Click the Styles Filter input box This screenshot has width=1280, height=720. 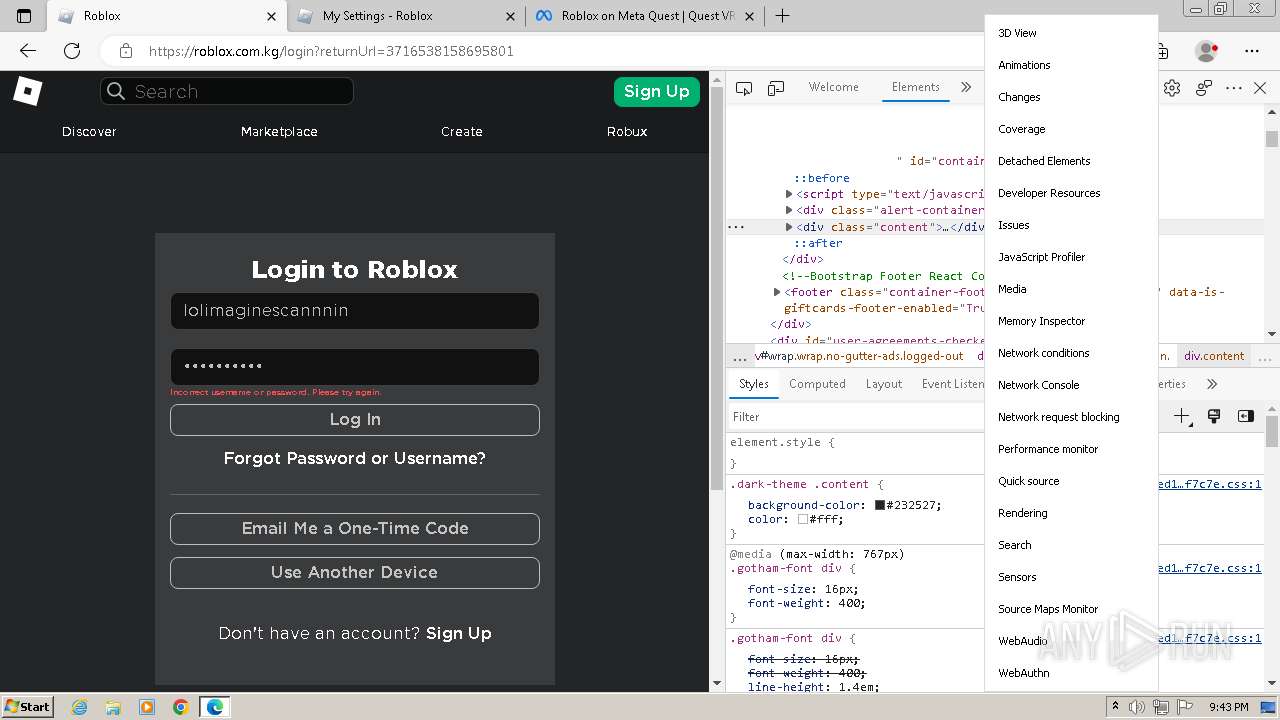tap(856, 417)
